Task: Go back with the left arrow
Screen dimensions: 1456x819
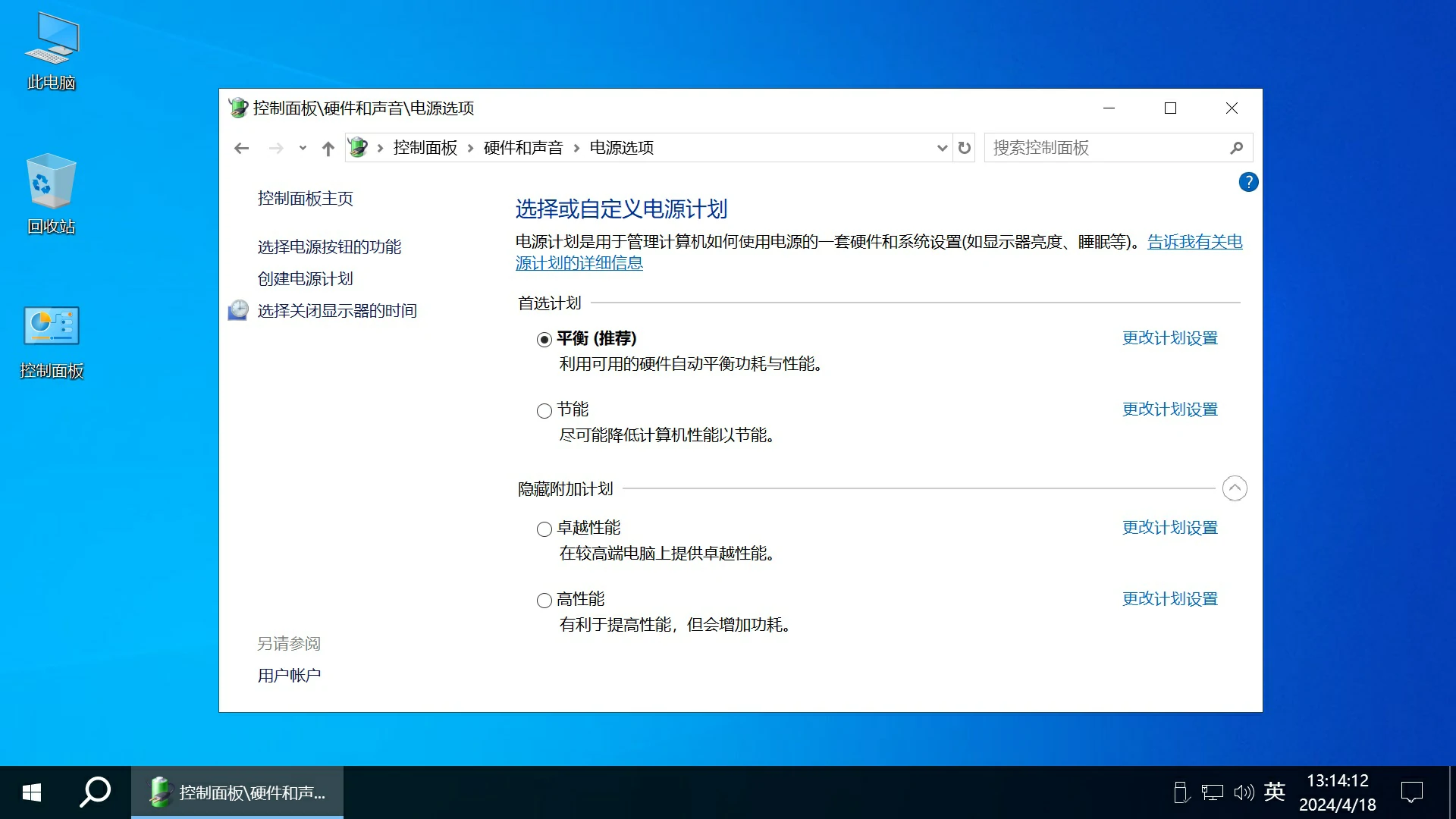Action: coord(241,149)
